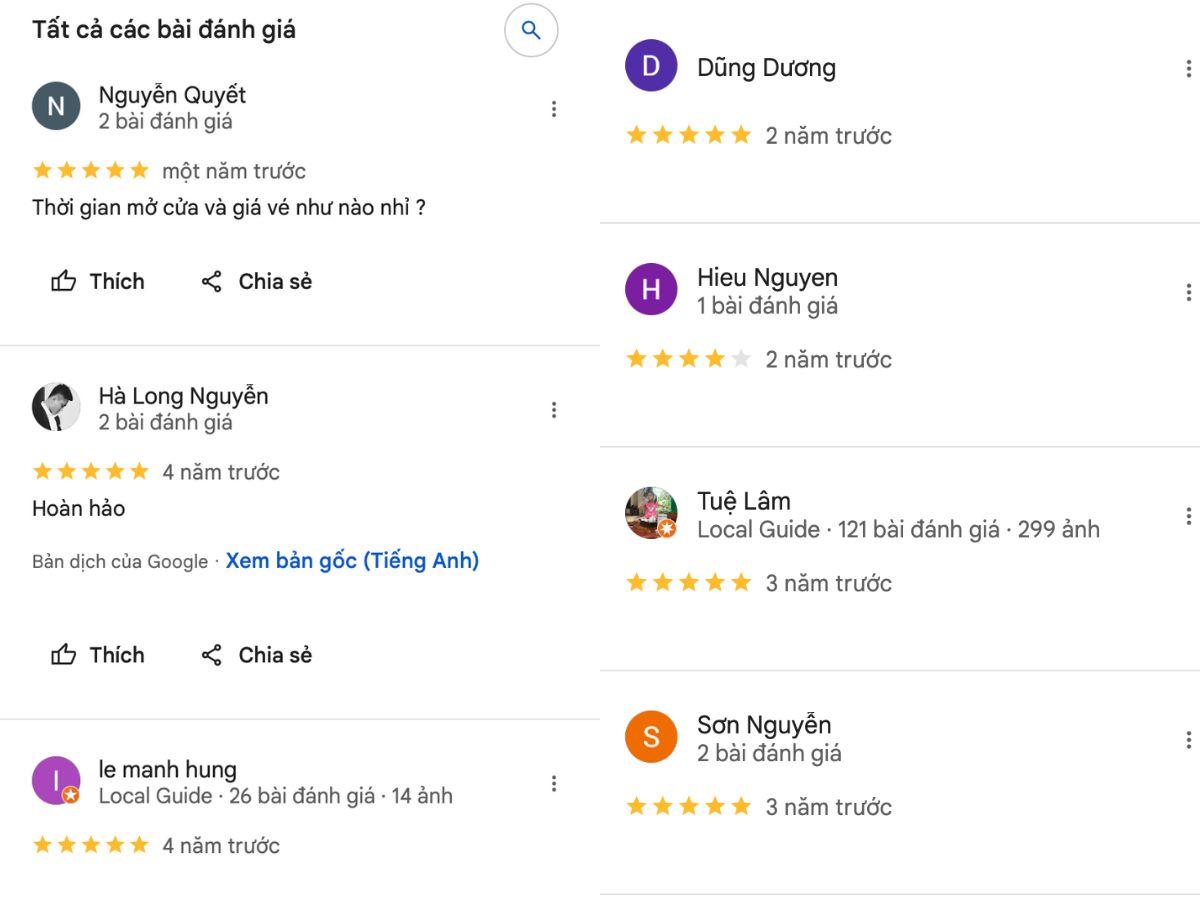Like the 'Hoàn hảo' review
Viewport: 1200px width, 900px height.
[98, 655]
